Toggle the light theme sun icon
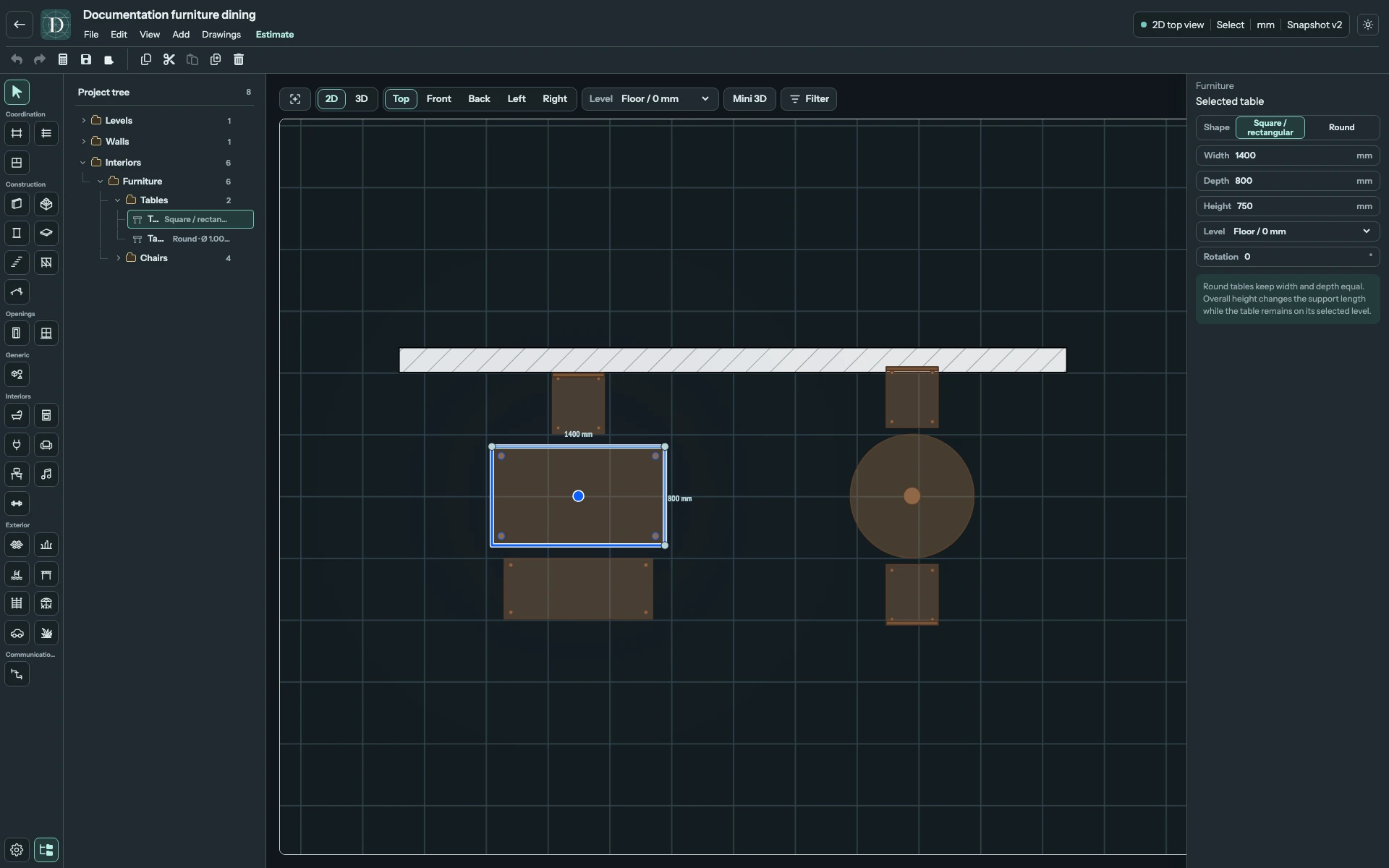 (1368, 25)
